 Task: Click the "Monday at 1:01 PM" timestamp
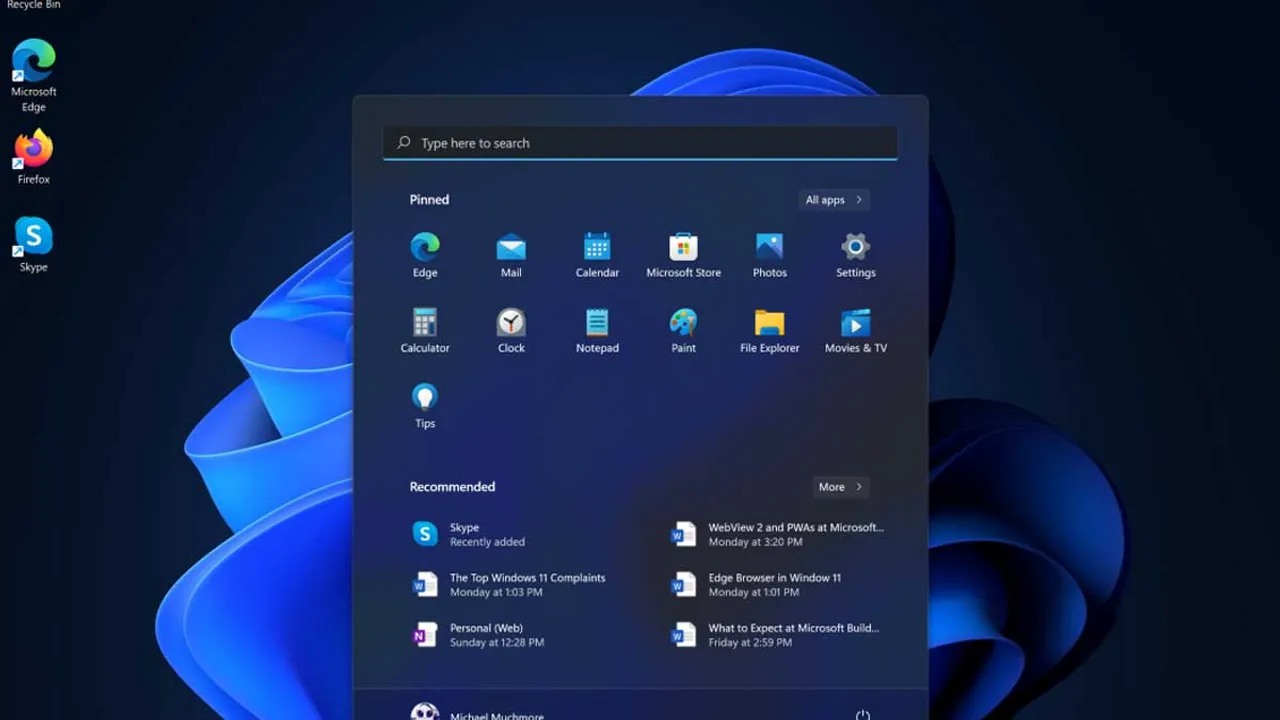[755, 592]
